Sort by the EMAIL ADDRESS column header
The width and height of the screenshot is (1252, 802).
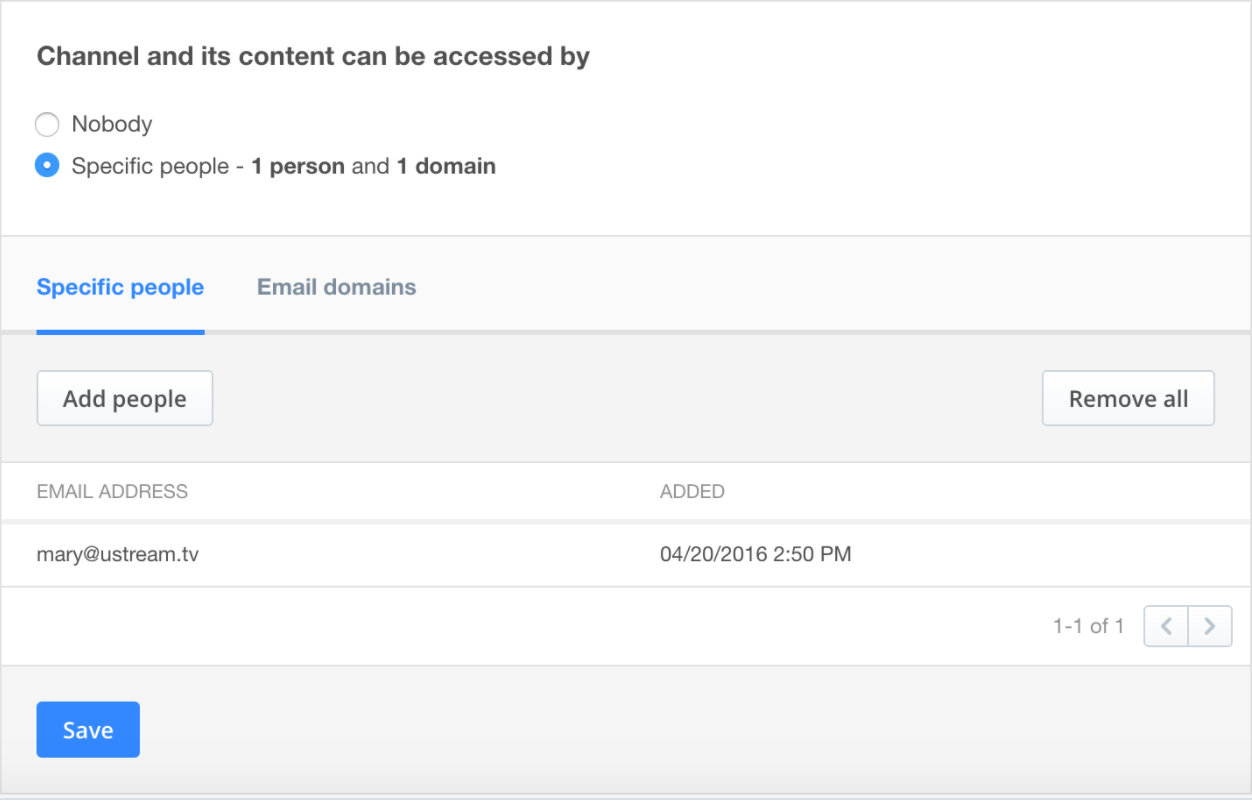click(x=112, y=491)
